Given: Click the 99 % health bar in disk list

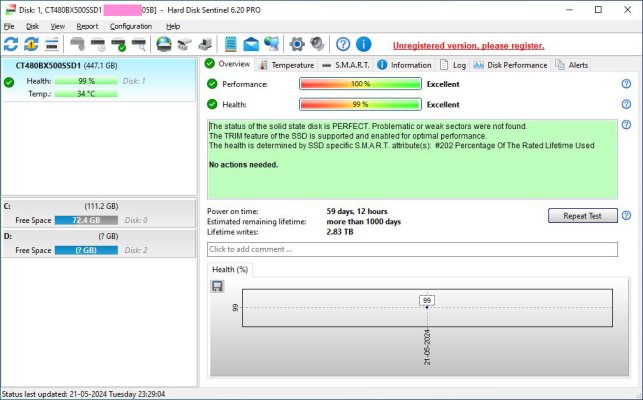Looking at the screenshot, I should (x=86, y=81).
